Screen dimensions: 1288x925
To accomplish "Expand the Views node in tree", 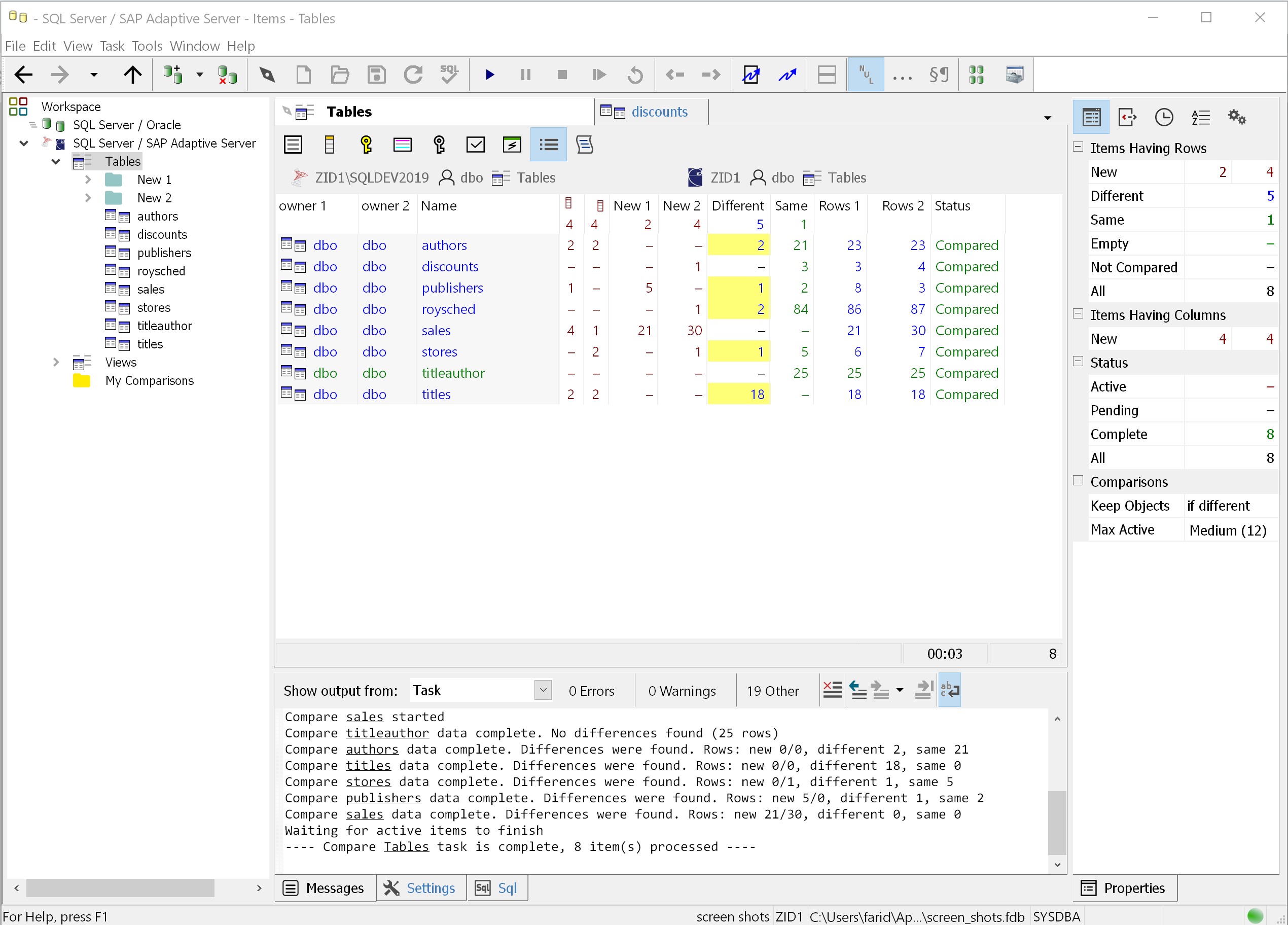I will [56, 362].
